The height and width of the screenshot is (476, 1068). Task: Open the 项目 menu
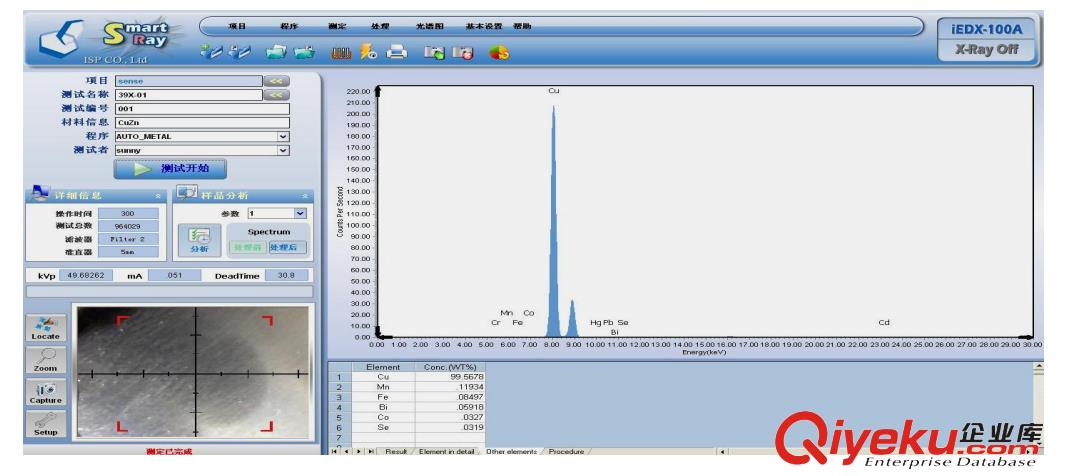click(237, 27)
